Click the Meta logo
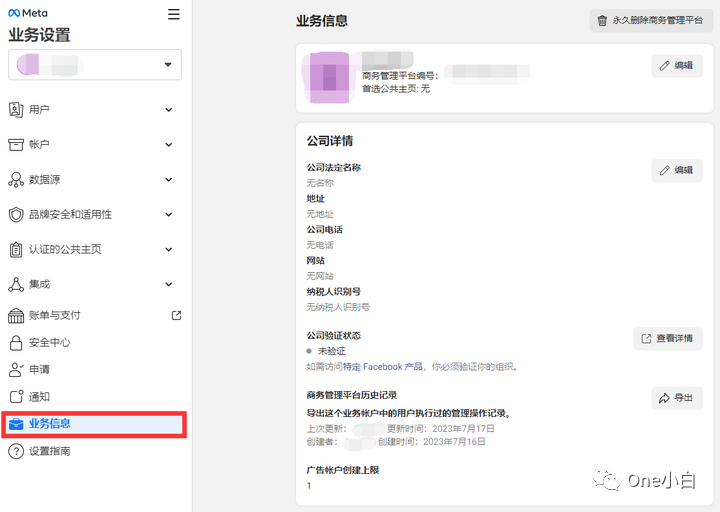The height and width of the screenshot is (512, 720). tap(28, 13)
